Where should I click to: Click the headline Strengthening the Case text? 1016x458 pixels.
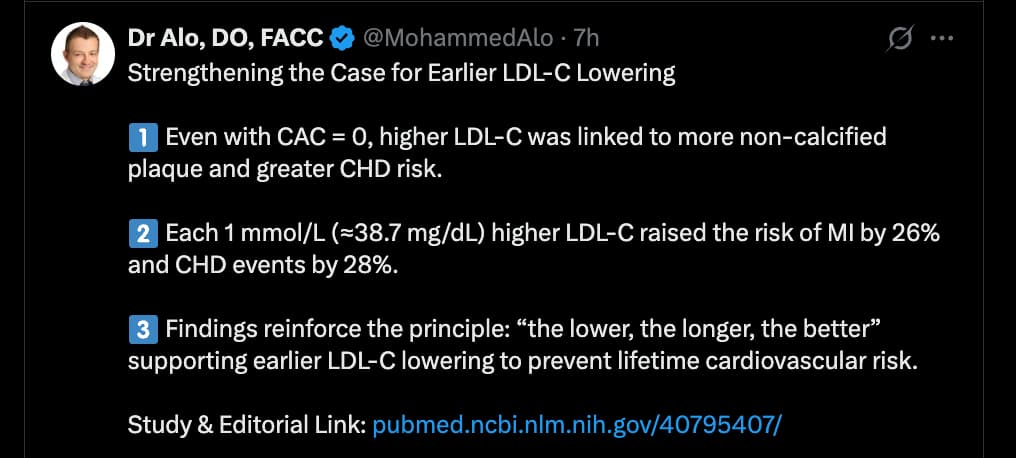click(x=401, y=72)
